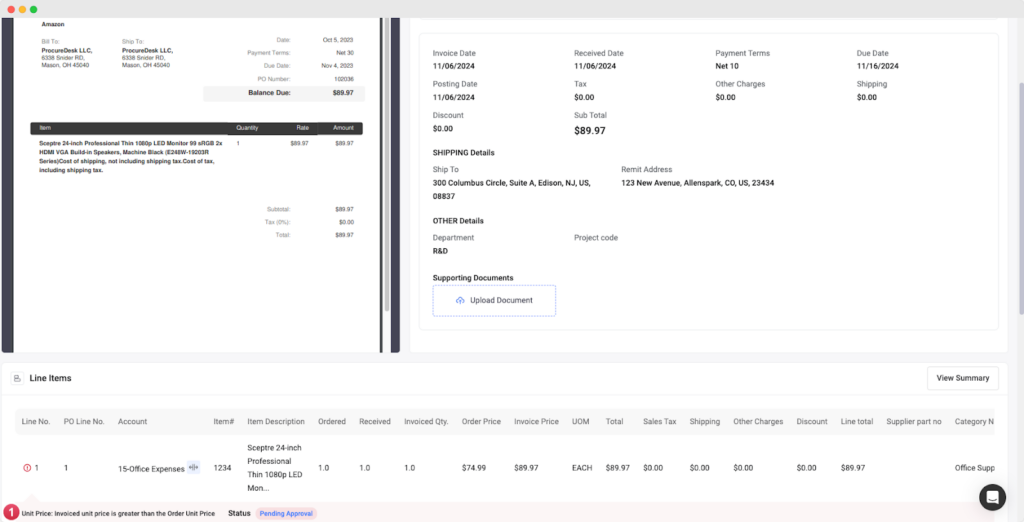Viewport: 1024px width, 522px height.
Task: Click the Balance Due row in invoice preview
Action: [284, 93]
